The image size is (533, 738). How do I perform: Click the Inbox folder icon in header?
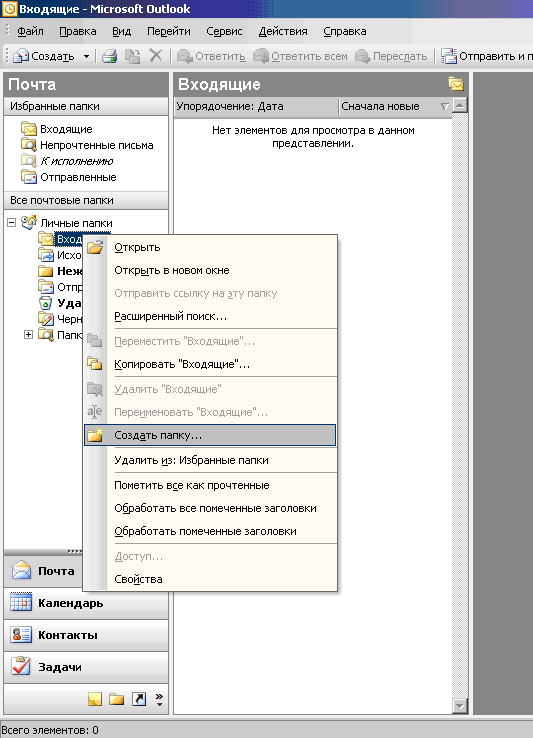pos(456,84)
